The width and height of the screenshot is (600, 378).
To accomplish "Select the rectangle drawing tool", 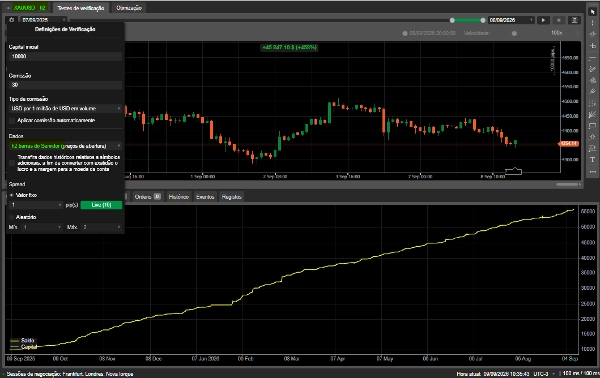I will tap(592, 125).
